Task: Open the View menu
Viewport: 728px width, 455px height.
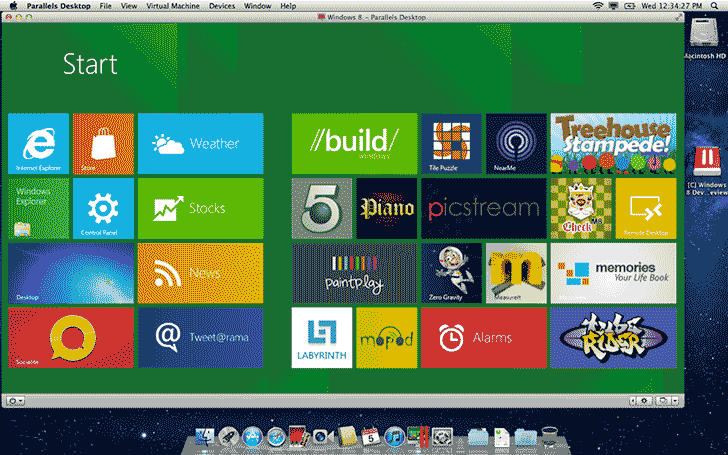Action: click(129, 6)
